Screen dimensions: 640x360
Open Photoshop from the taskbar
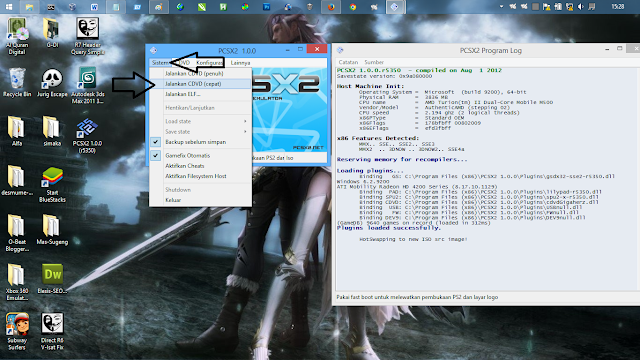pos(266,7)
